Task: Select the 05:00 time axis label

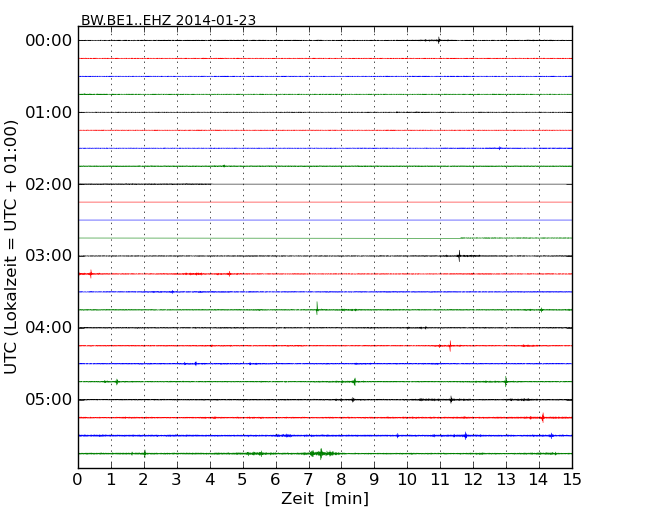Action: (x=49, y=399)
